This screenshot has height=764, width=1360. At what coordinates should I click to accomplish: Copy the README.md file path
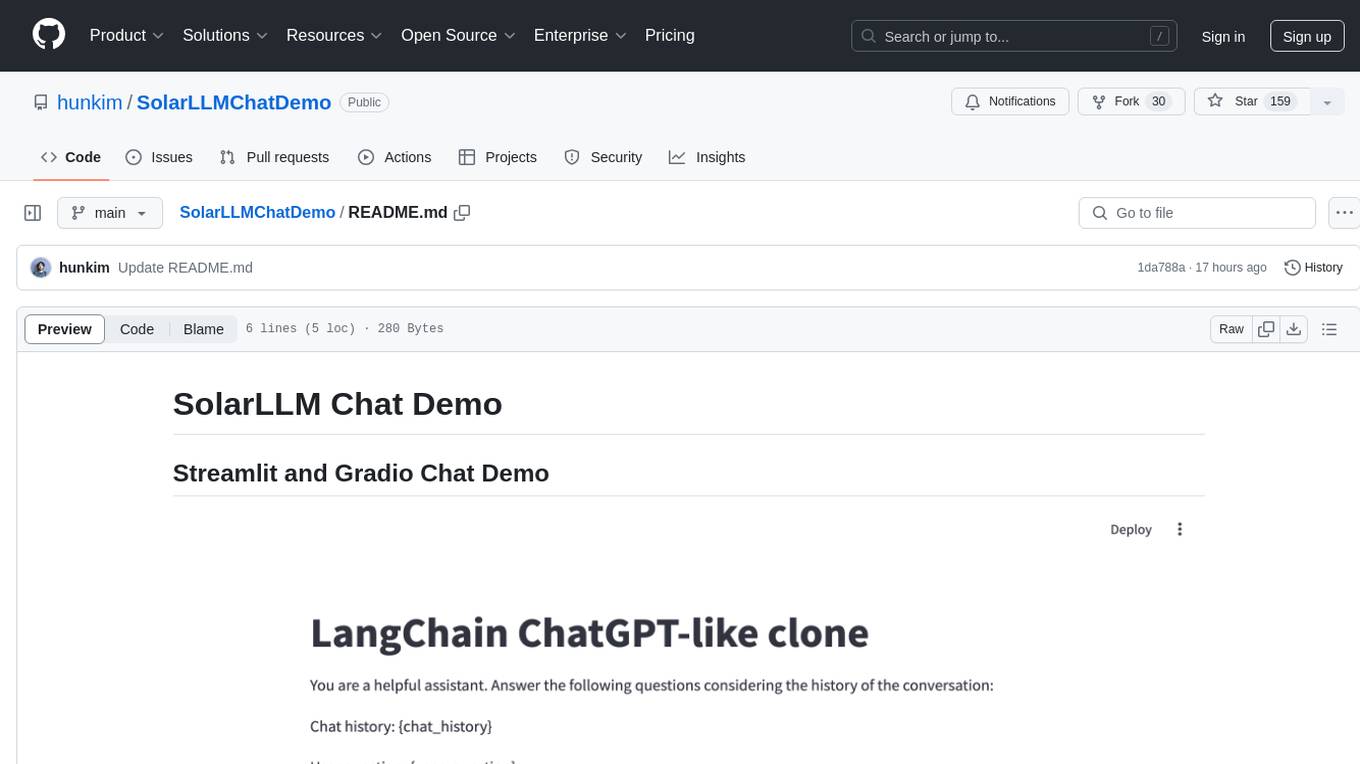pos(462,213)
